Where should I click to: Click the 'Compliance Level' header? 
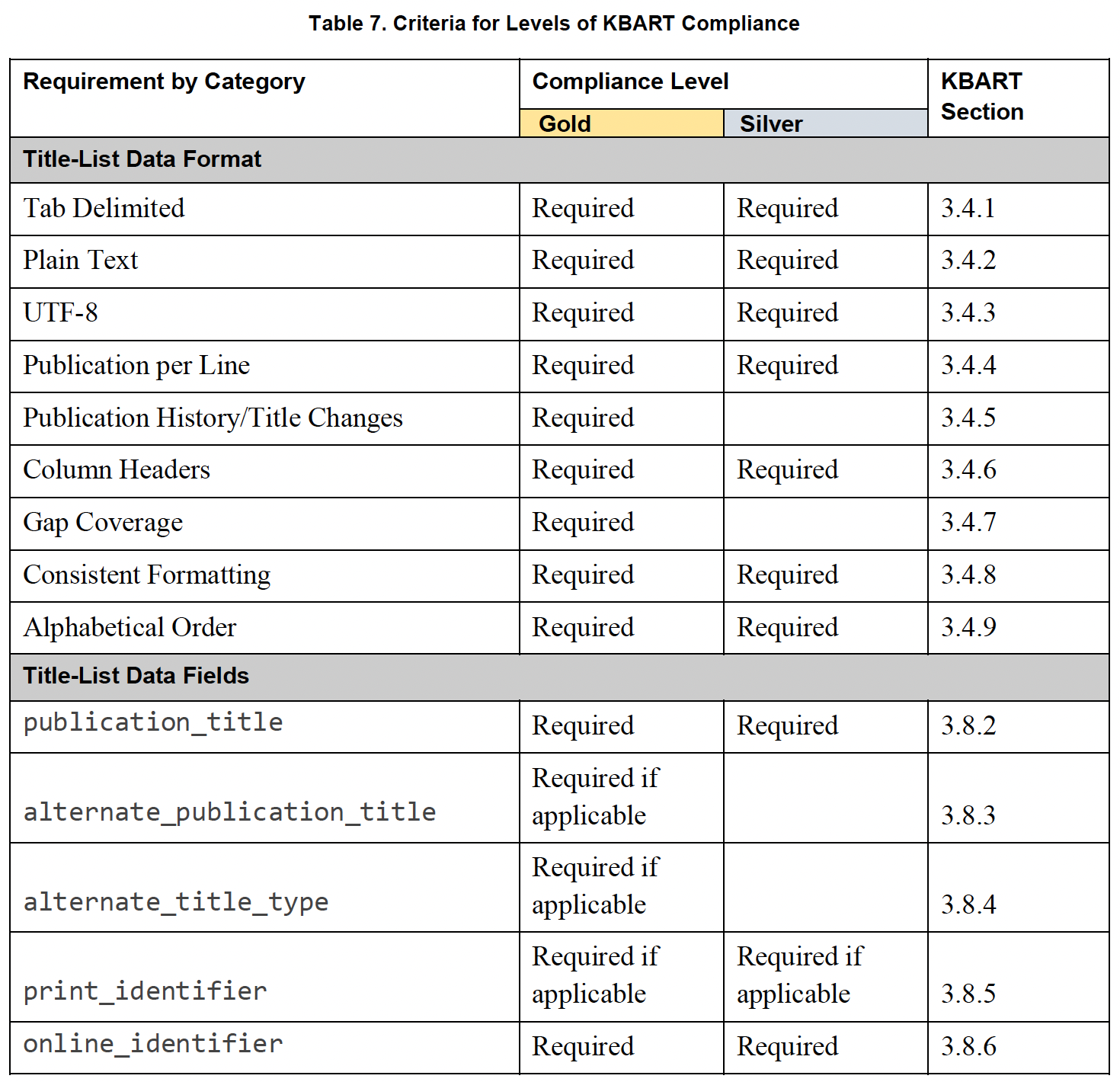(630, 82)
